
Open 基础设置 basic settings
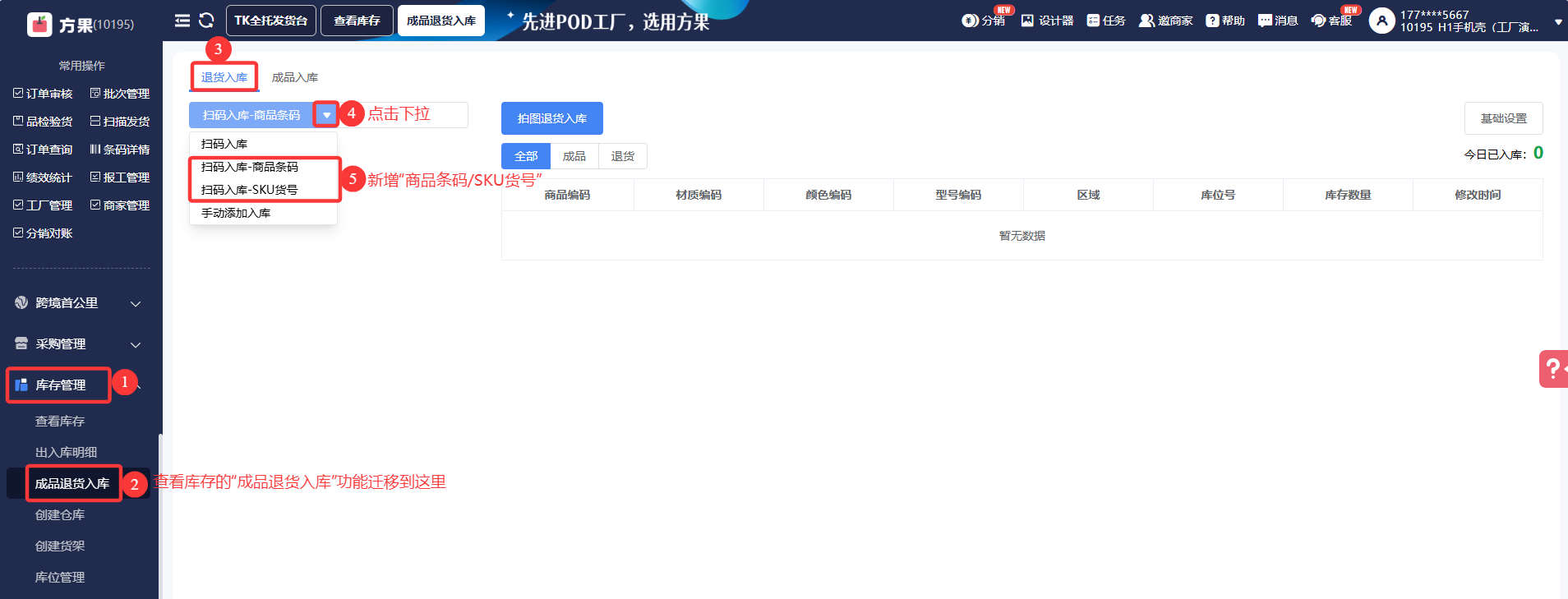pyautogui.click(x=1504, y=118)
